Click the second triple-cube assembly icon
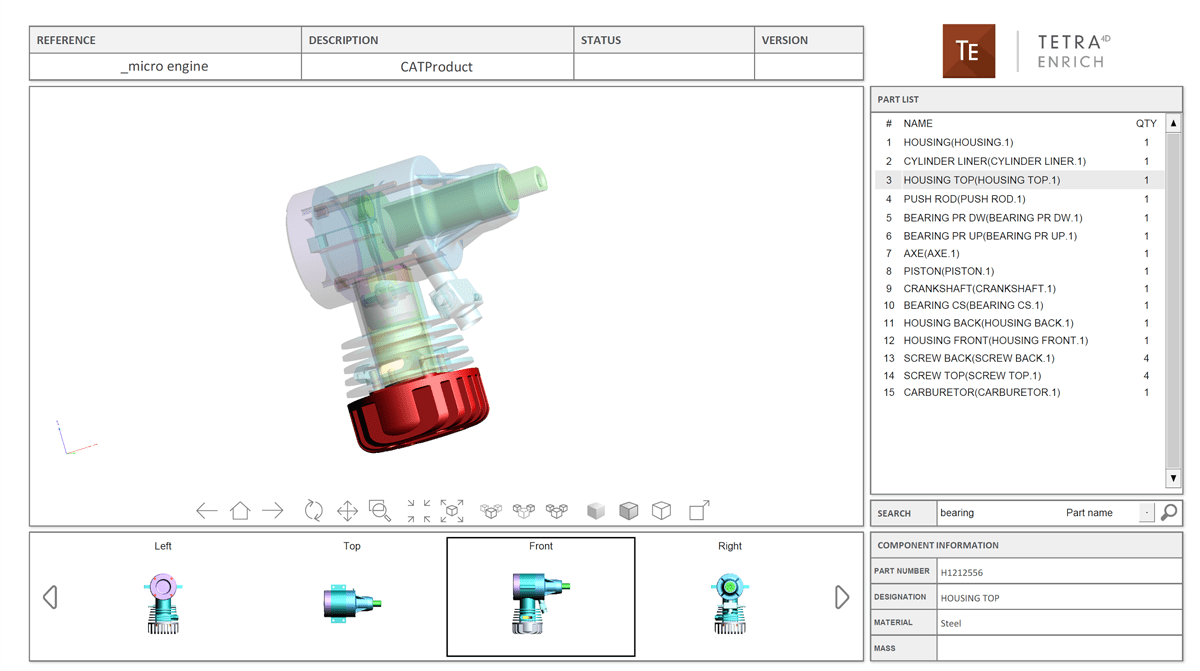The image size is (1200, 671). (524, 511)
